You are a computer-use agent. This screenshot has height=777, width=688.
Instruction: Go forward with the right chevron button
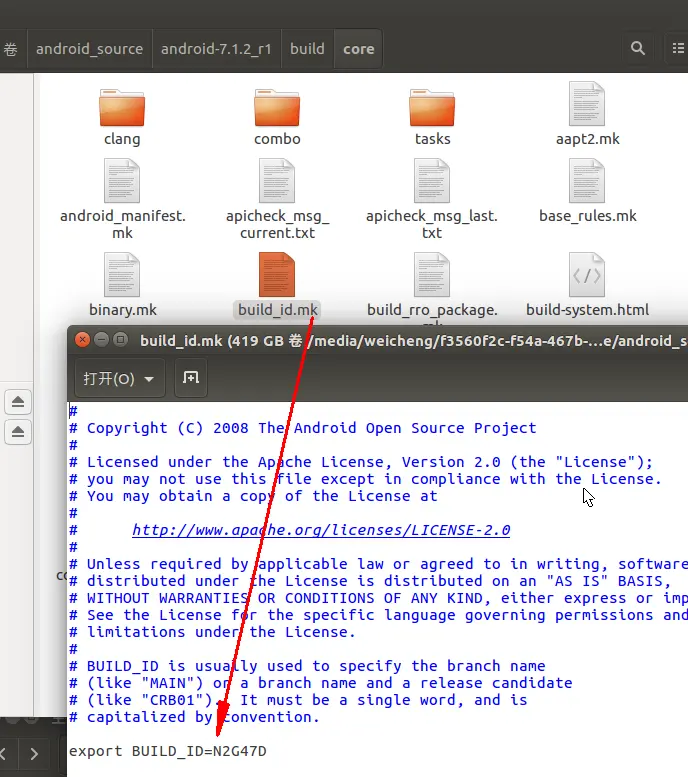(x=34, y=754)
